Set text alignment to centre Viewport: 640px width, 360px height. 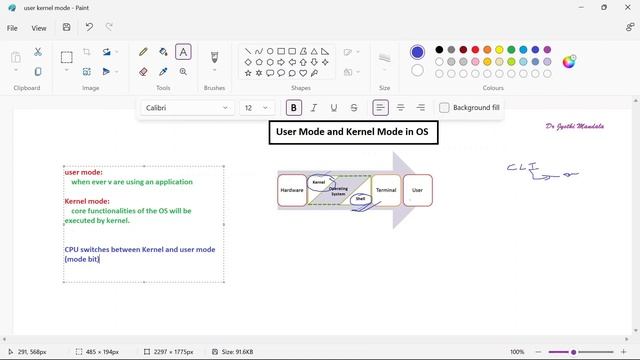(400, 108)
